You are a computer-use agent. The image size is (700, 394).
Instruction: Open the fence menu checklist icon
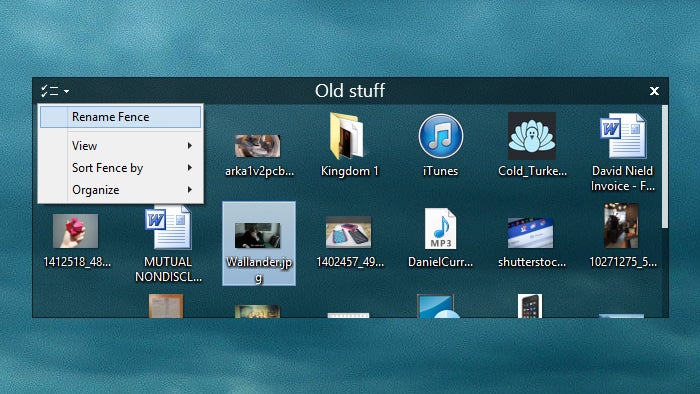tap(50, 91)
